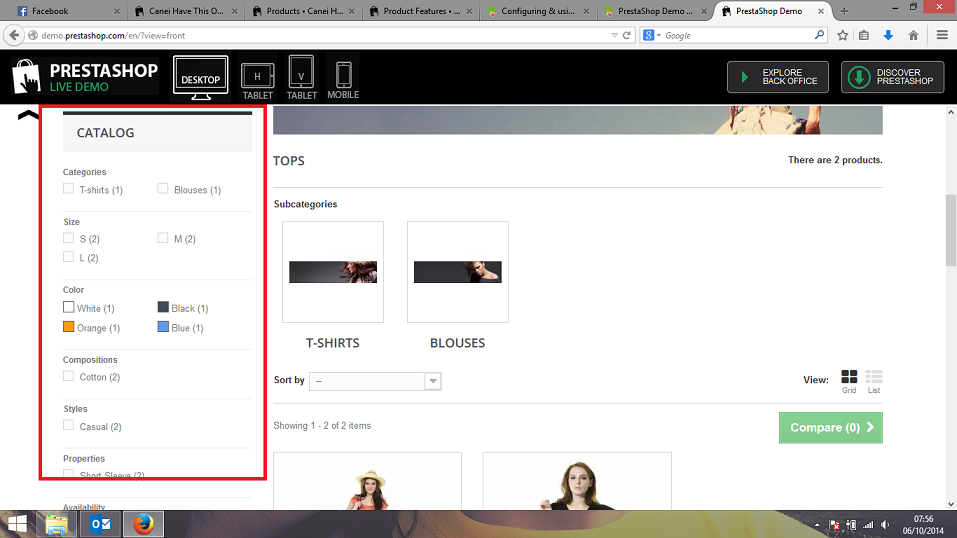Image resolution: width=957 pixels, height=538 pixels.
Task: Click the Google search input field
Action: (x=737, y=35)
